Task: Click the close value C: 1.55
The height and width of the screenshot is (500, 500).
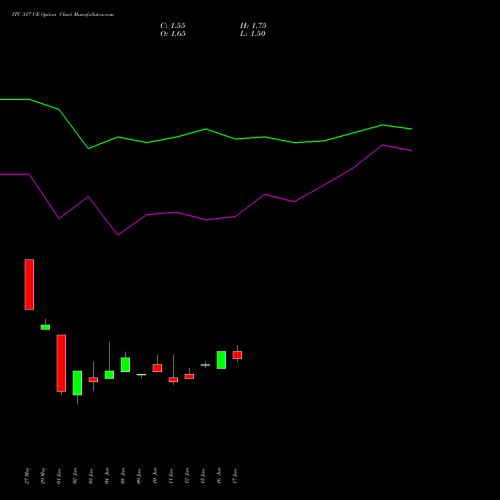Action: coord(173,26)
